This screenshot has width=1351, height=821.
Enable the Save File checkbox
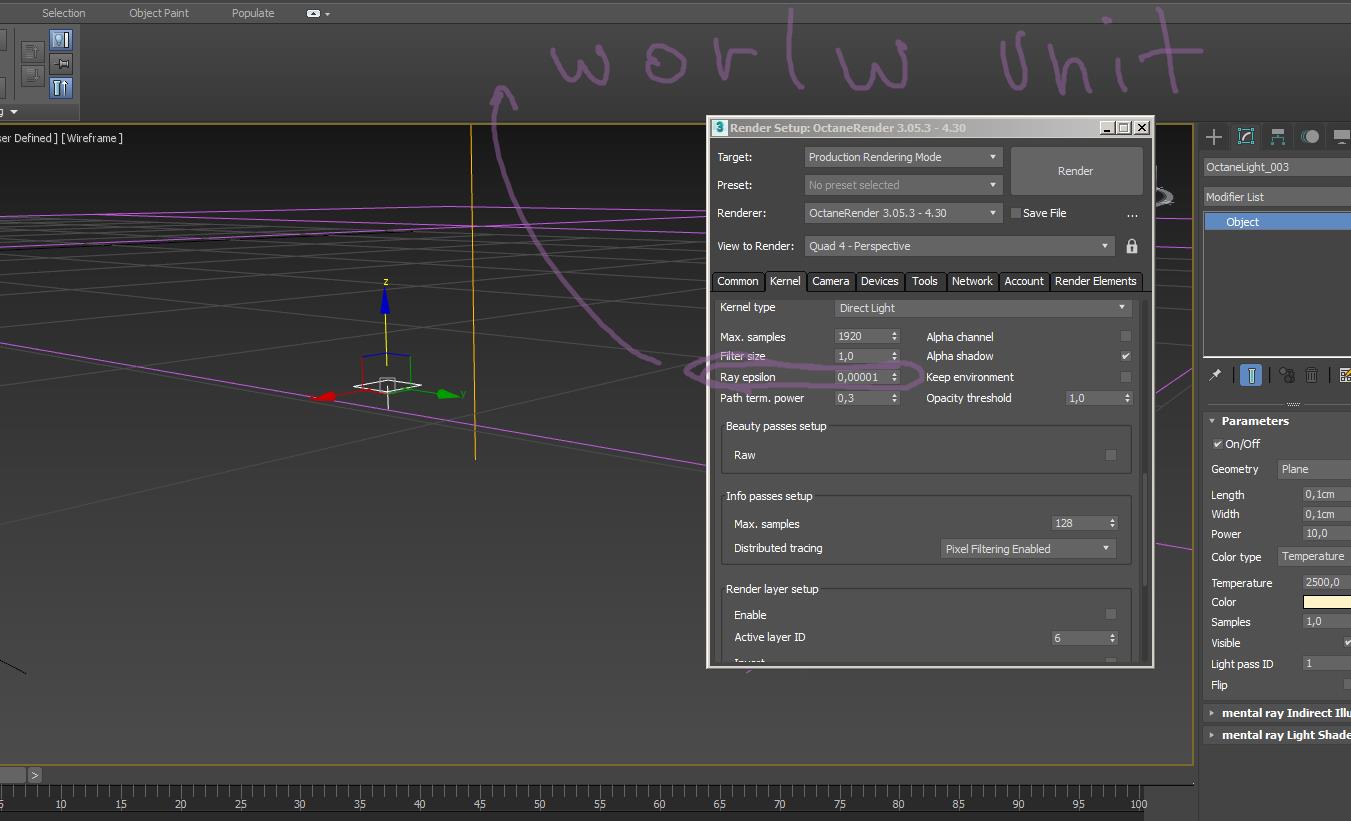pos(1016,213)
